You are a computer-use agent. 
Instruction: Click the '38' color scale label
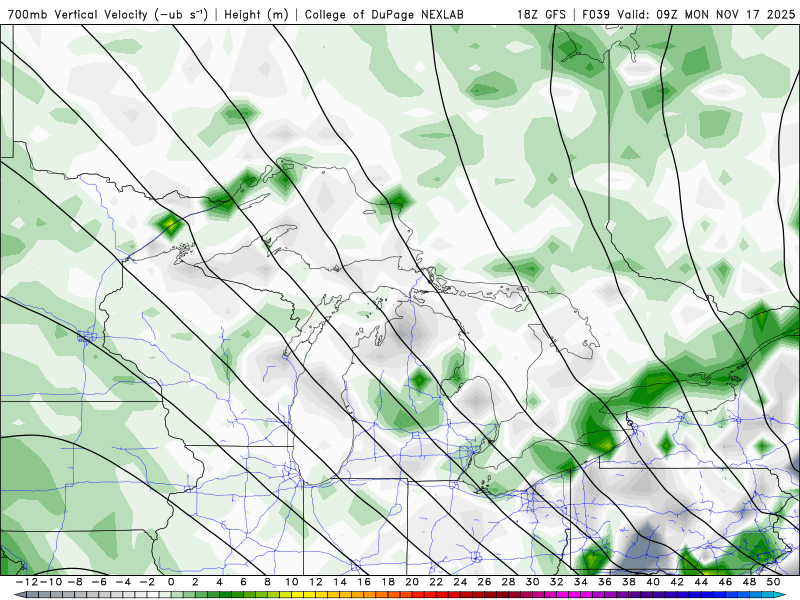[629, 582]
